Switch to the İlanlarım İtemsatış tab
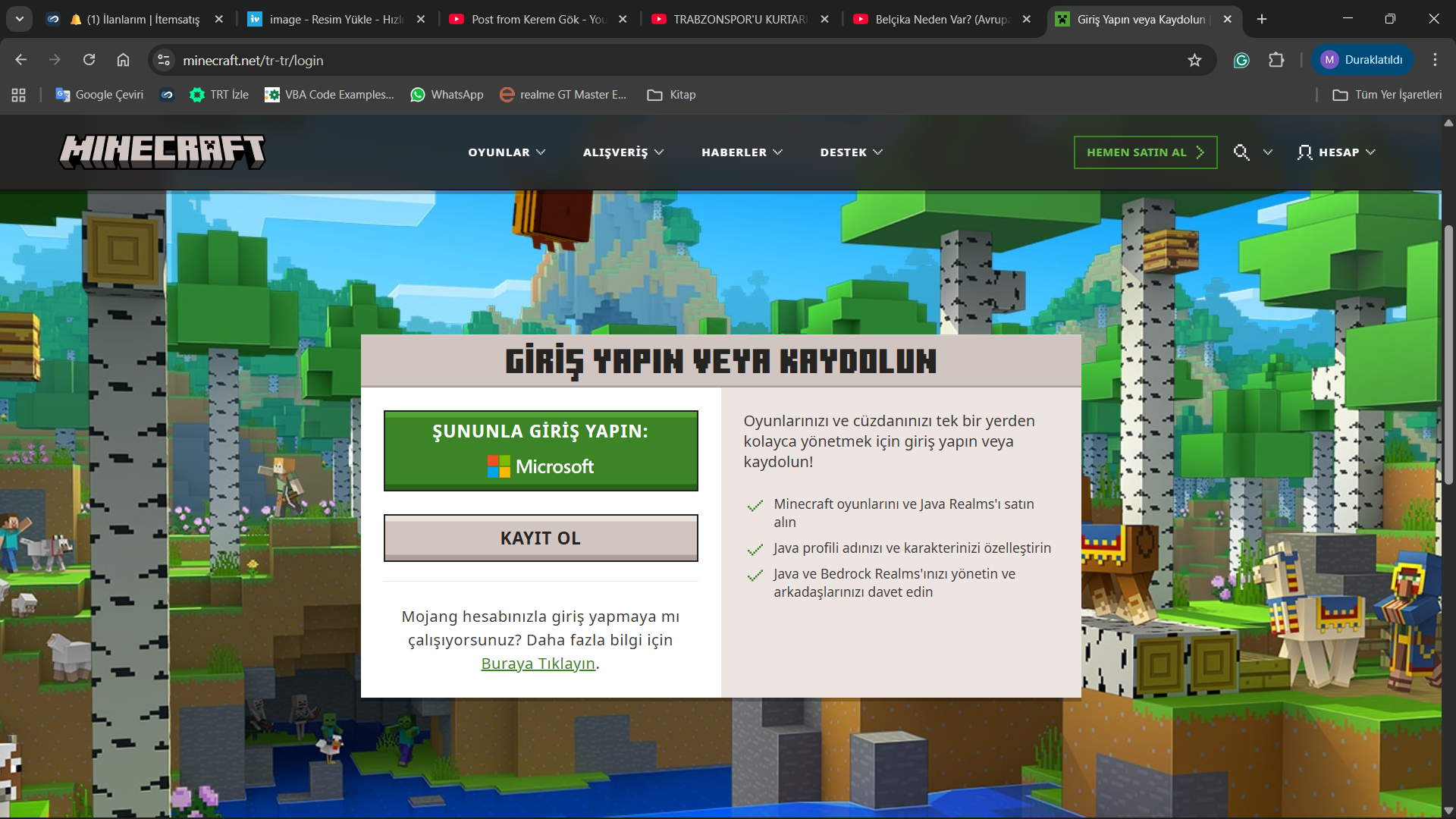 [x=136, y=19]
